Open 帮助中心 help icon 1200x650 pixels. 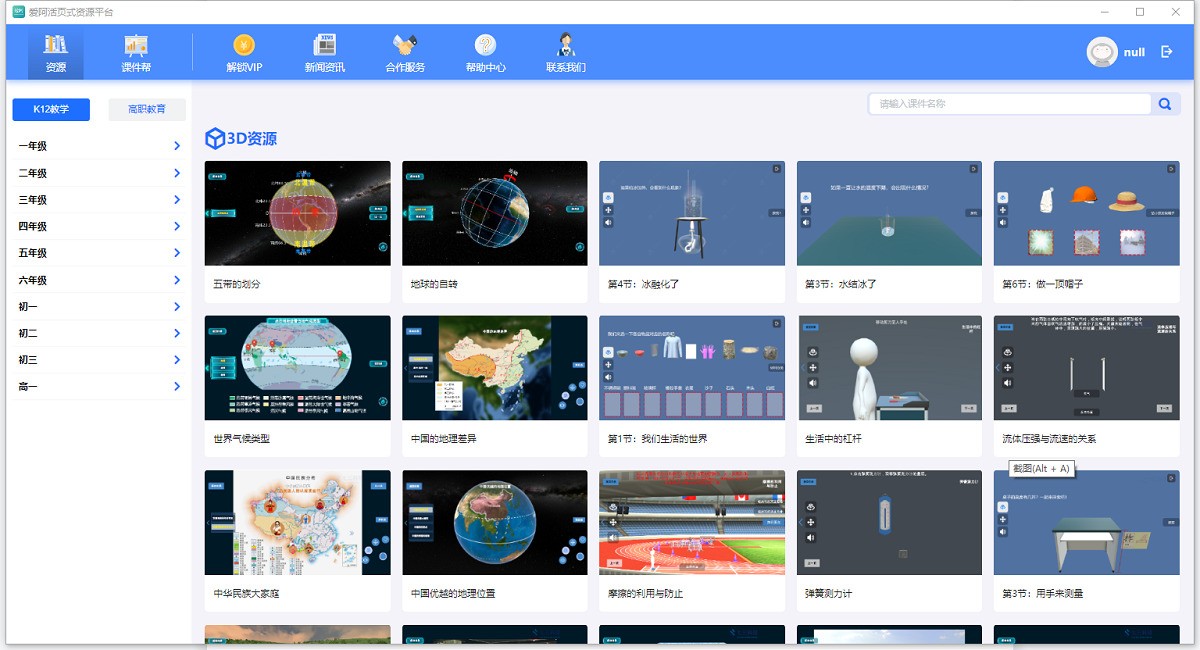click(x=485, y=45)
